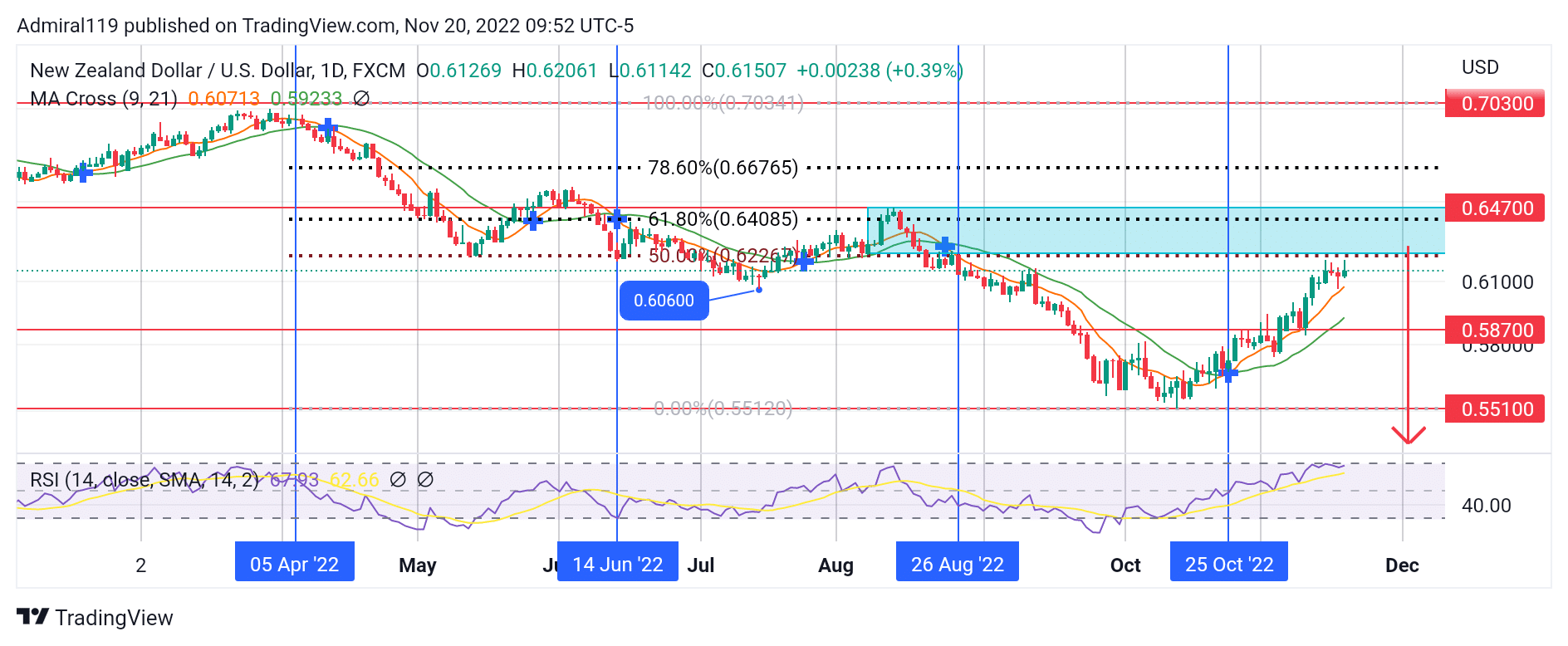Click the RSI (14, close, SMA, 14, 2) label
1568x646 pixels.
point(145,479)
